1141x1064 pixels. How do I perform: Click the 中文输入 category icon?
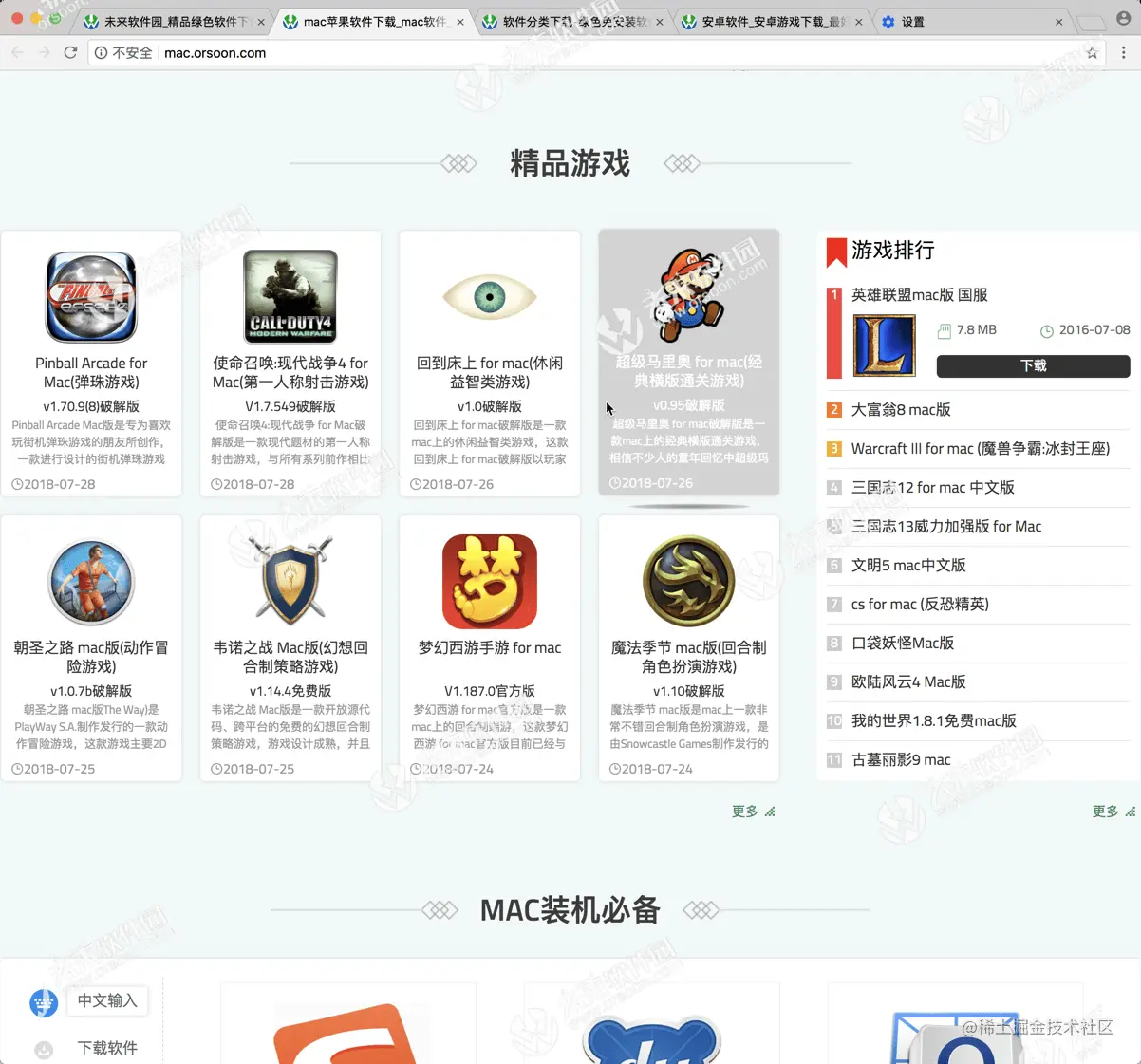pyautogui.click(x=44, y=1002)
